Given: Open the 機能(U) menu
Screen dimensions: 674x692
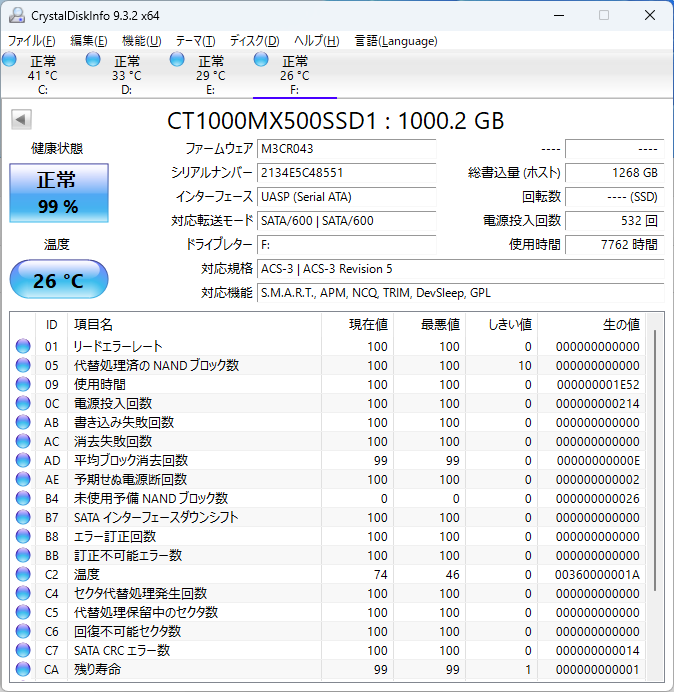Looking at the screenshot, I should pyautogui.click(x=142, y=41).
